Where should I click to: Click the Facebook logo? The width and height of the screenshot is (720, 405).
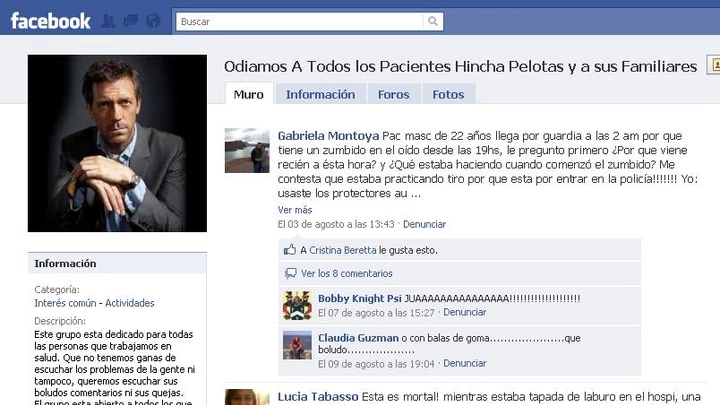coord(50,20)
